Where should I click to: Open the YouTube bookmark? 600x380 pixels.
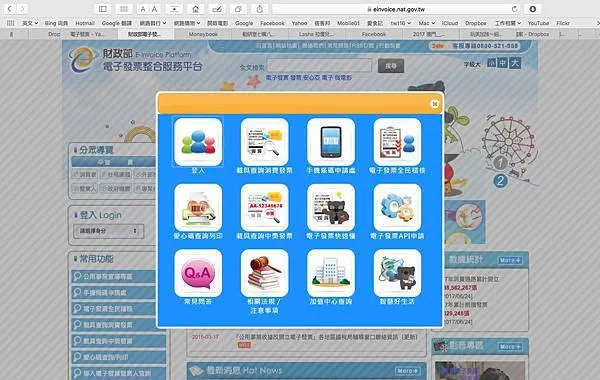click(x=538, y=23)
